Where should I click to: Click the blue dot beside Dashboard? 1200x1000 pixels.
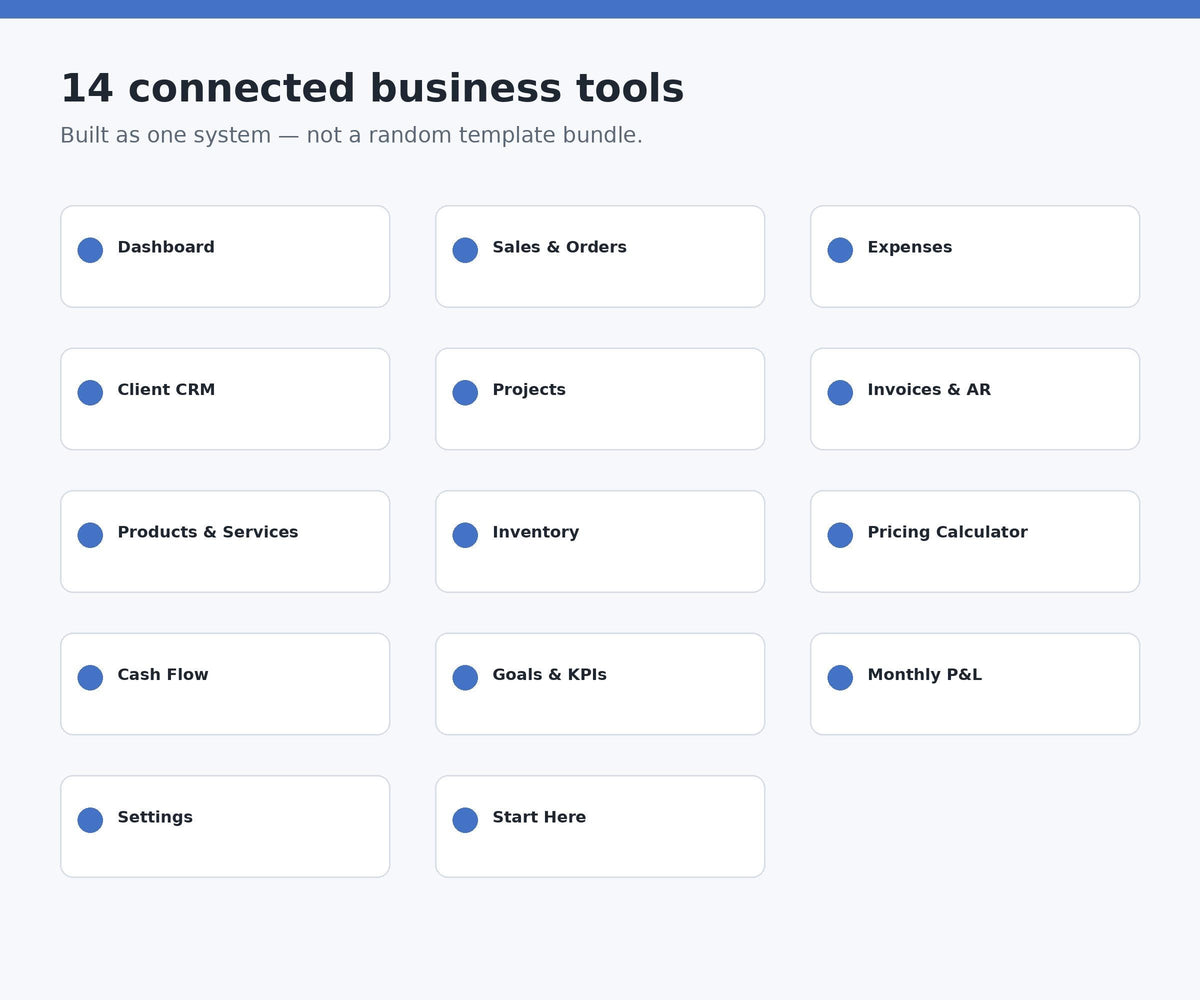coord(90,250)
